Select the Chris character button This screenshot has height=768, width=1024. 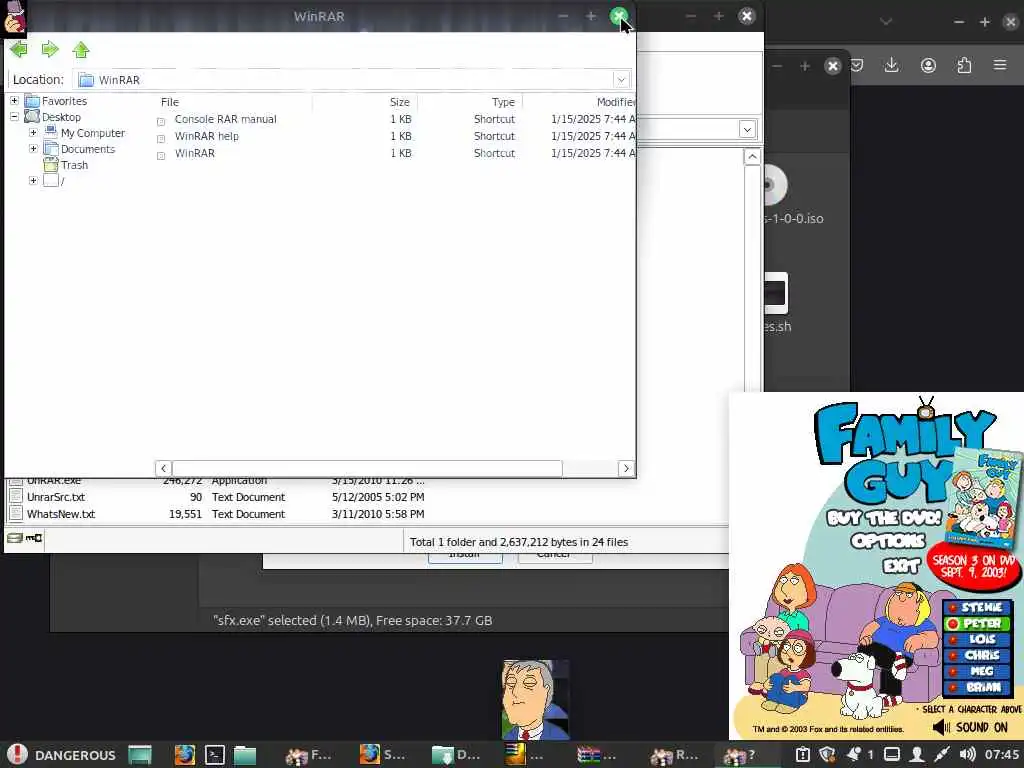tap(977, 655)
